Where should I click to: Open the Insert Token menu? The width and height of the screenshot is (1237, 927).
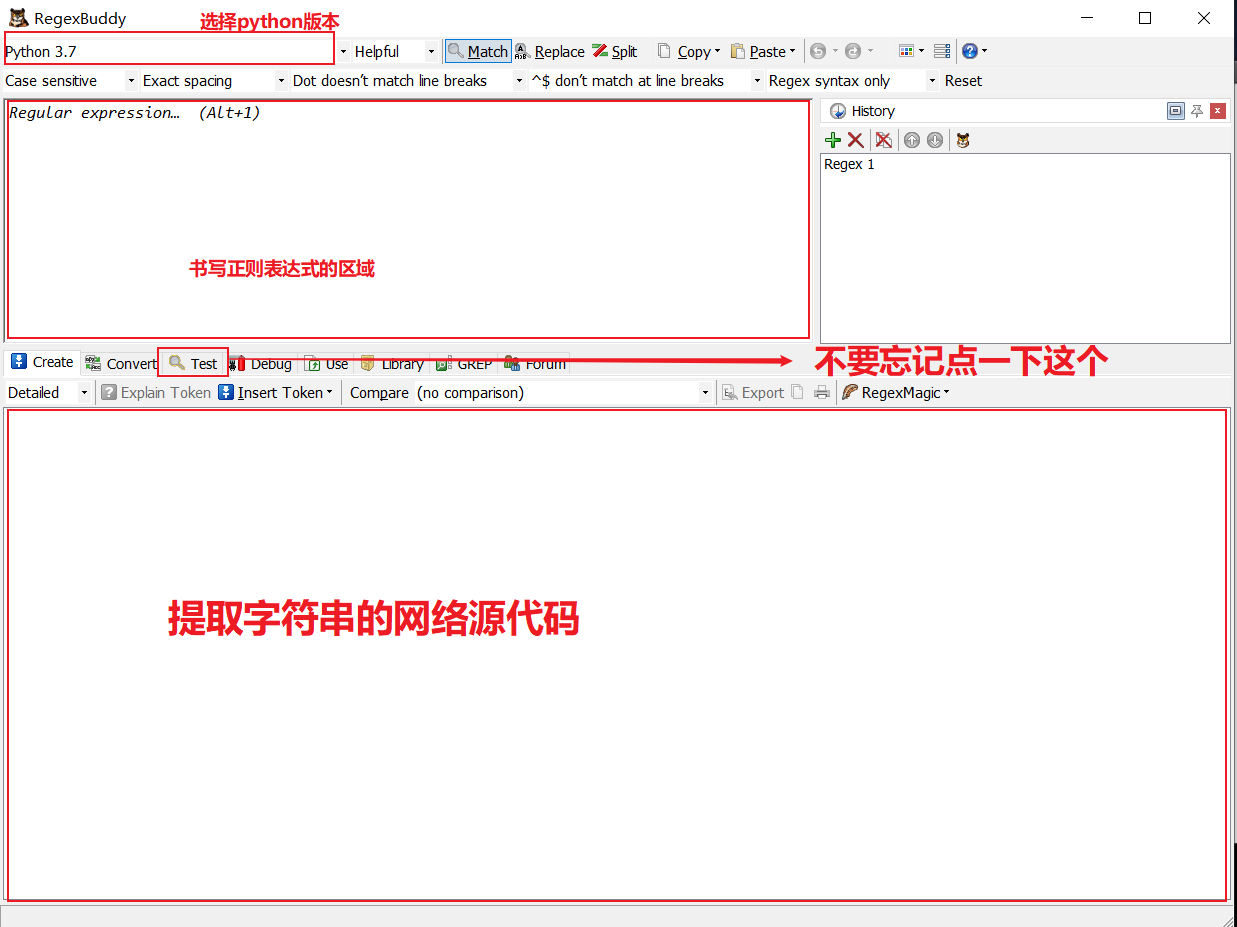point(276,393)
